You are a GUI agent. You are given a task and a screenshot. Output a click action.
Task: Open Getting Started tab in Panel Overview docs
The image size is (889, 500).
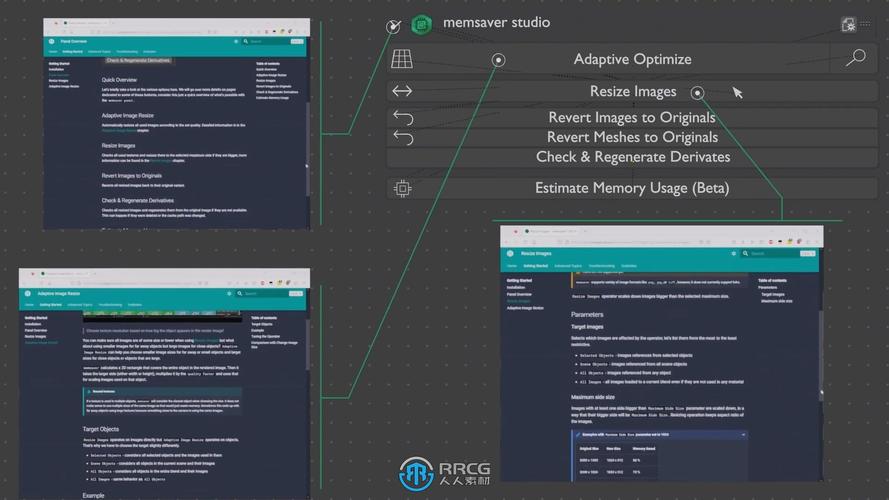pyautogui.click(x=73, y=52)
